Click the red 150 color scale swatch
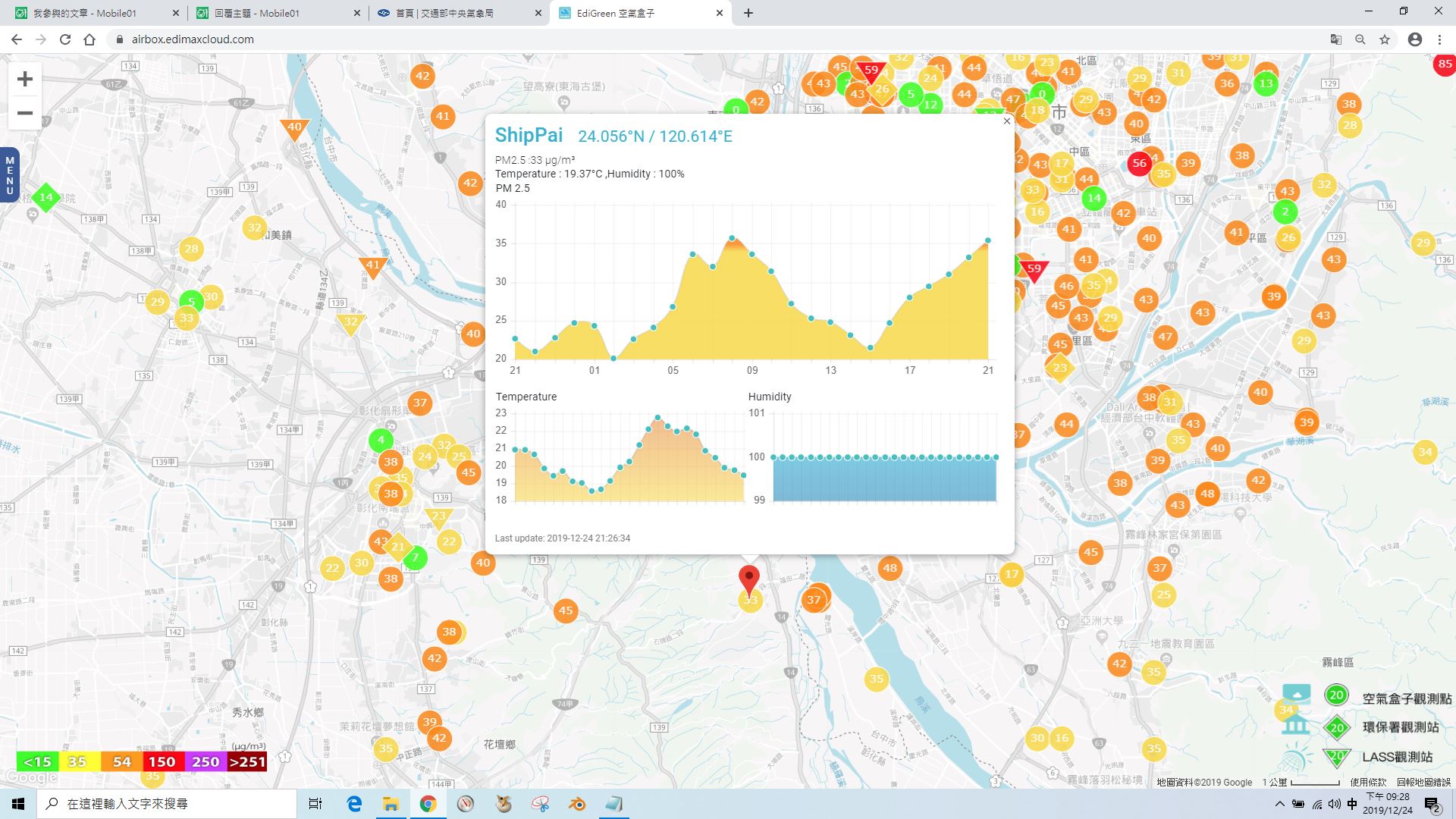 point(162,762)
